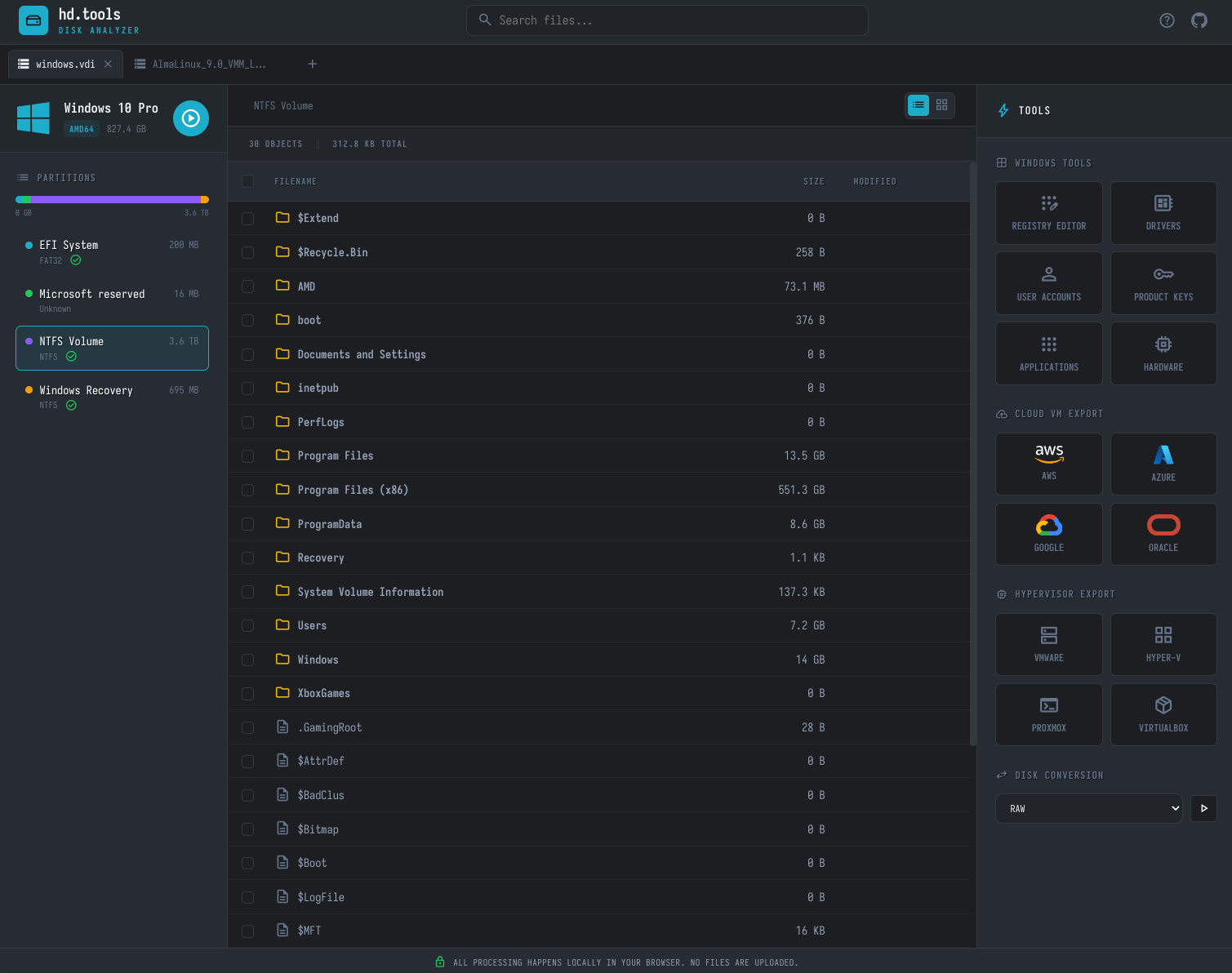This screenshot has height=973, width=1232.
Task: Start the disk conversion with the run button
Action: 1203,808
